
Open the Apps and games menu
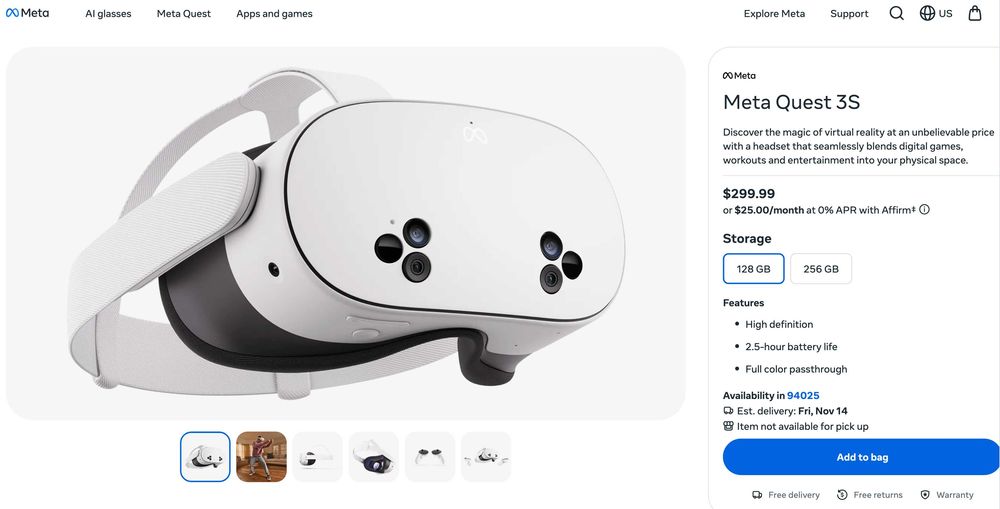click(274, 14)
